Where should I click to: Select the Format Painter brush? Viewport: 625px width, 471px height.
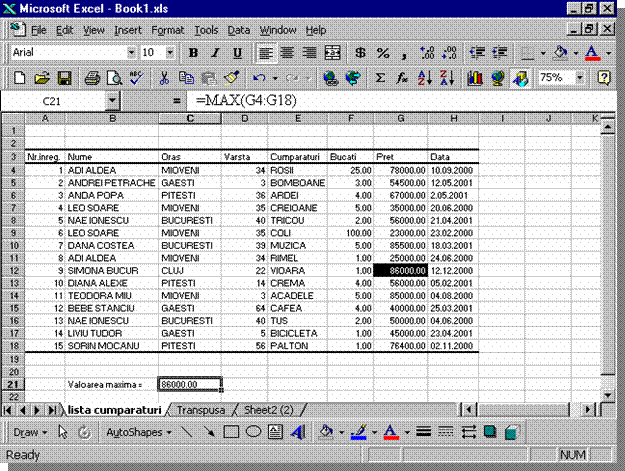coord(229,77)
